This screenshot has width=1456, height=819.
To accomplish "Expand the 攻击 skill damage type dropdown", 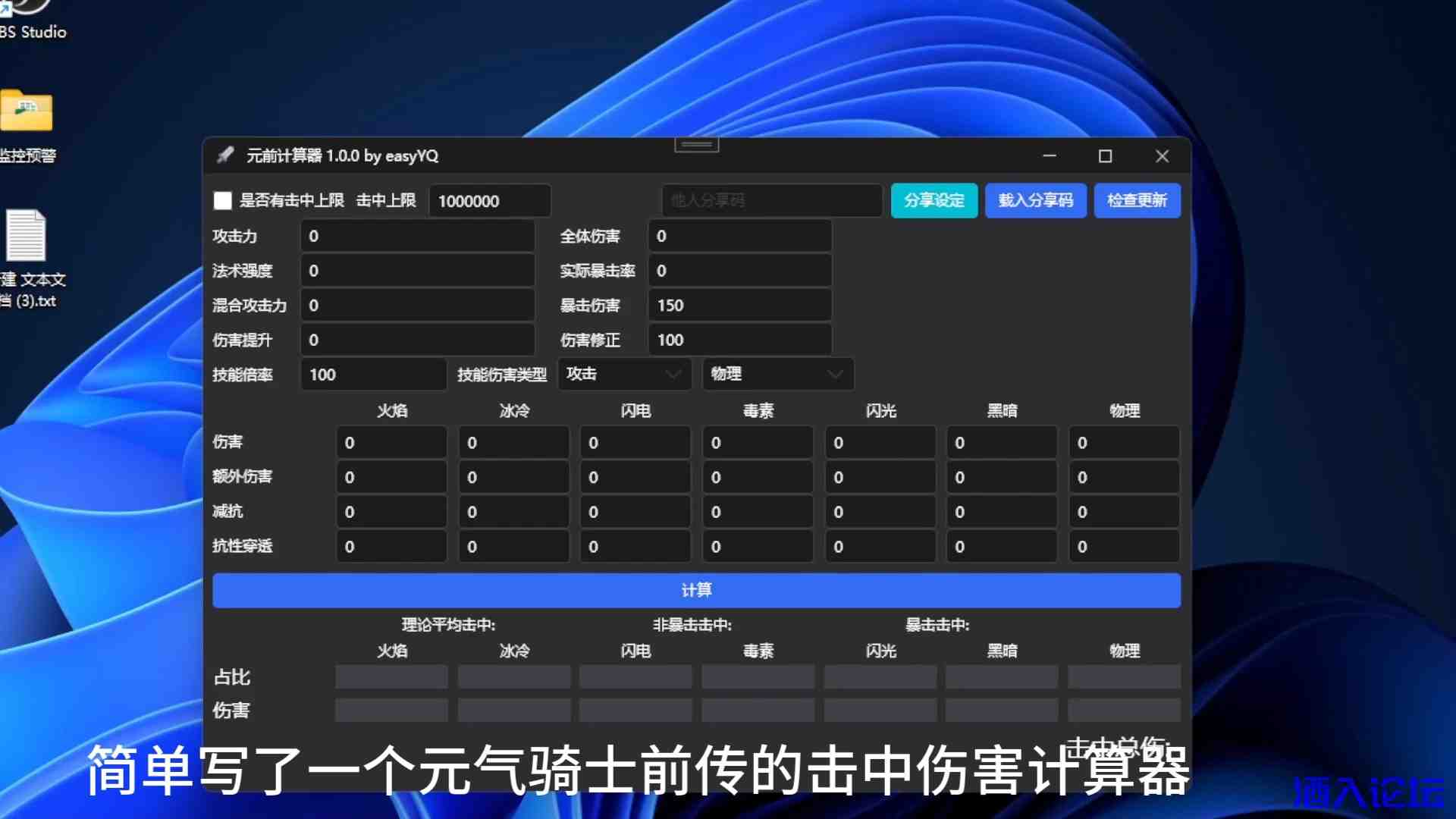I will click(623, 374).
